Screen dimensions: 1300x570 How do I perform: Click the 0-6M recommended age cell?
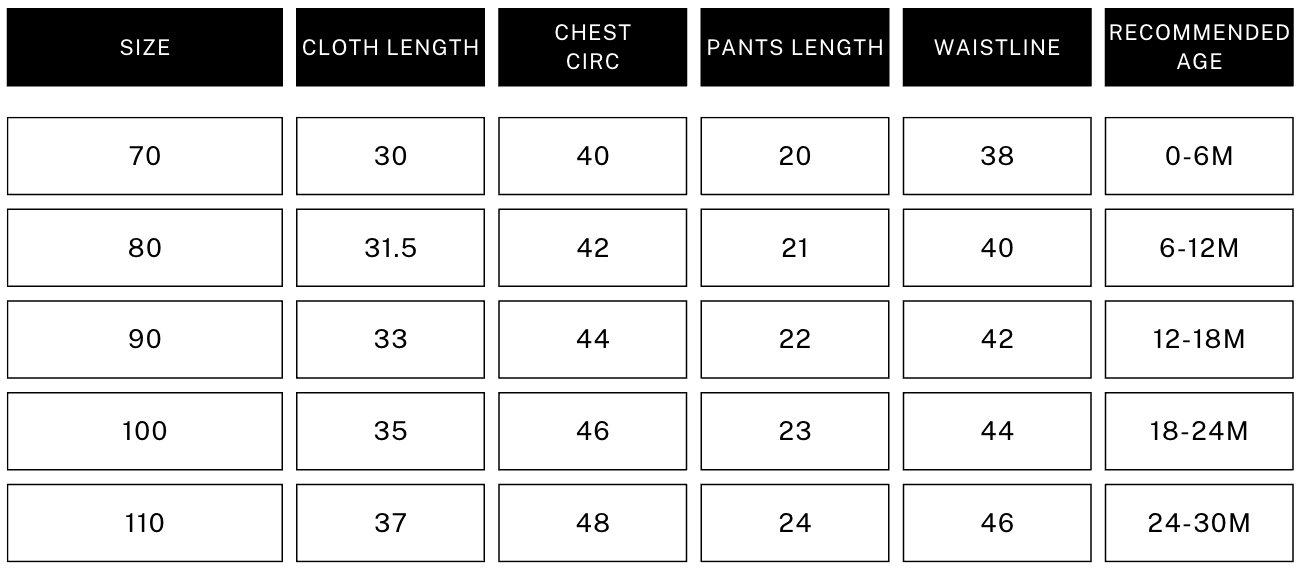pyautogui.click(x=1199, y=156)
